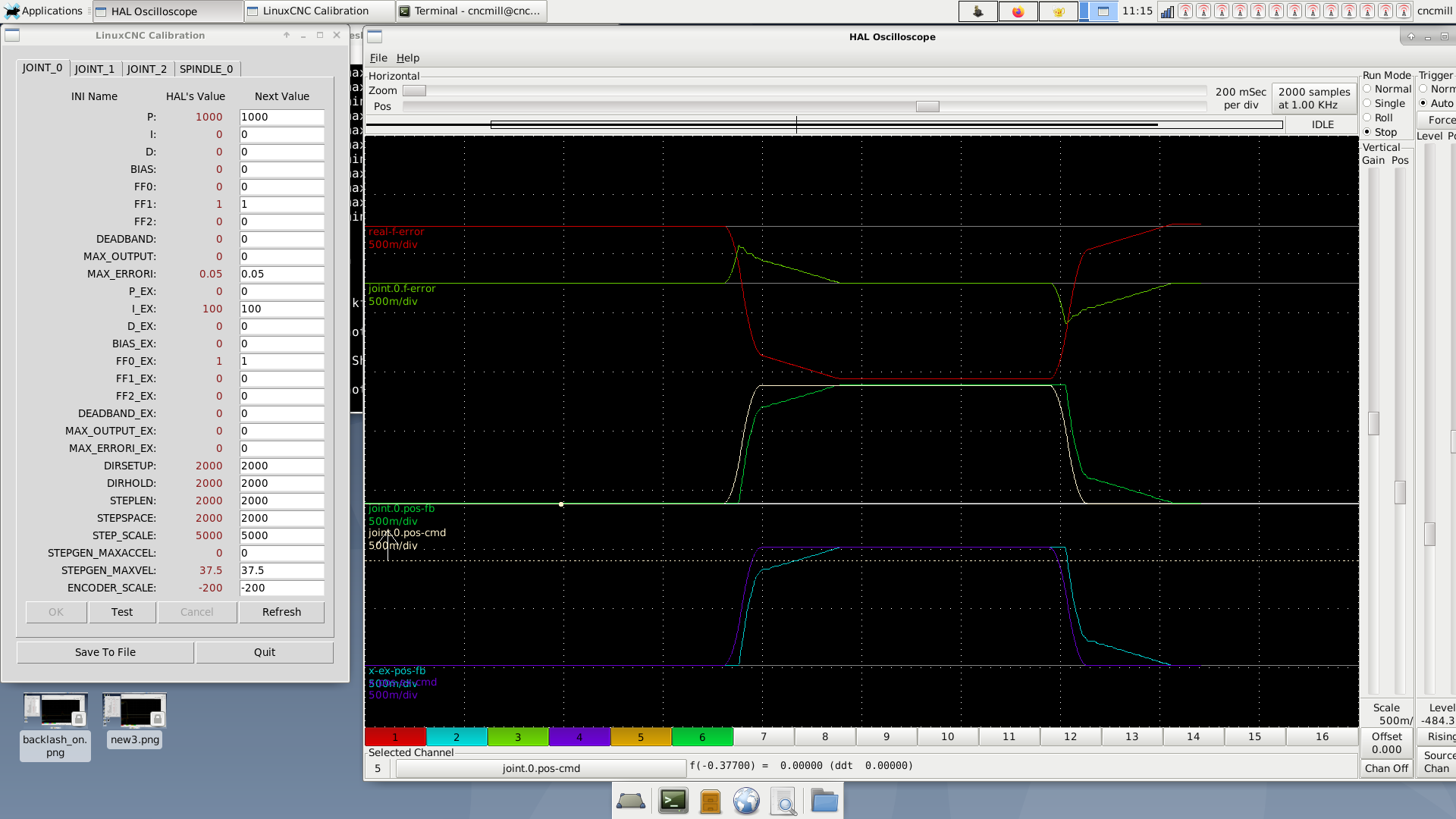Switch to Terminal window in taskbar

[x=471, y=11]
